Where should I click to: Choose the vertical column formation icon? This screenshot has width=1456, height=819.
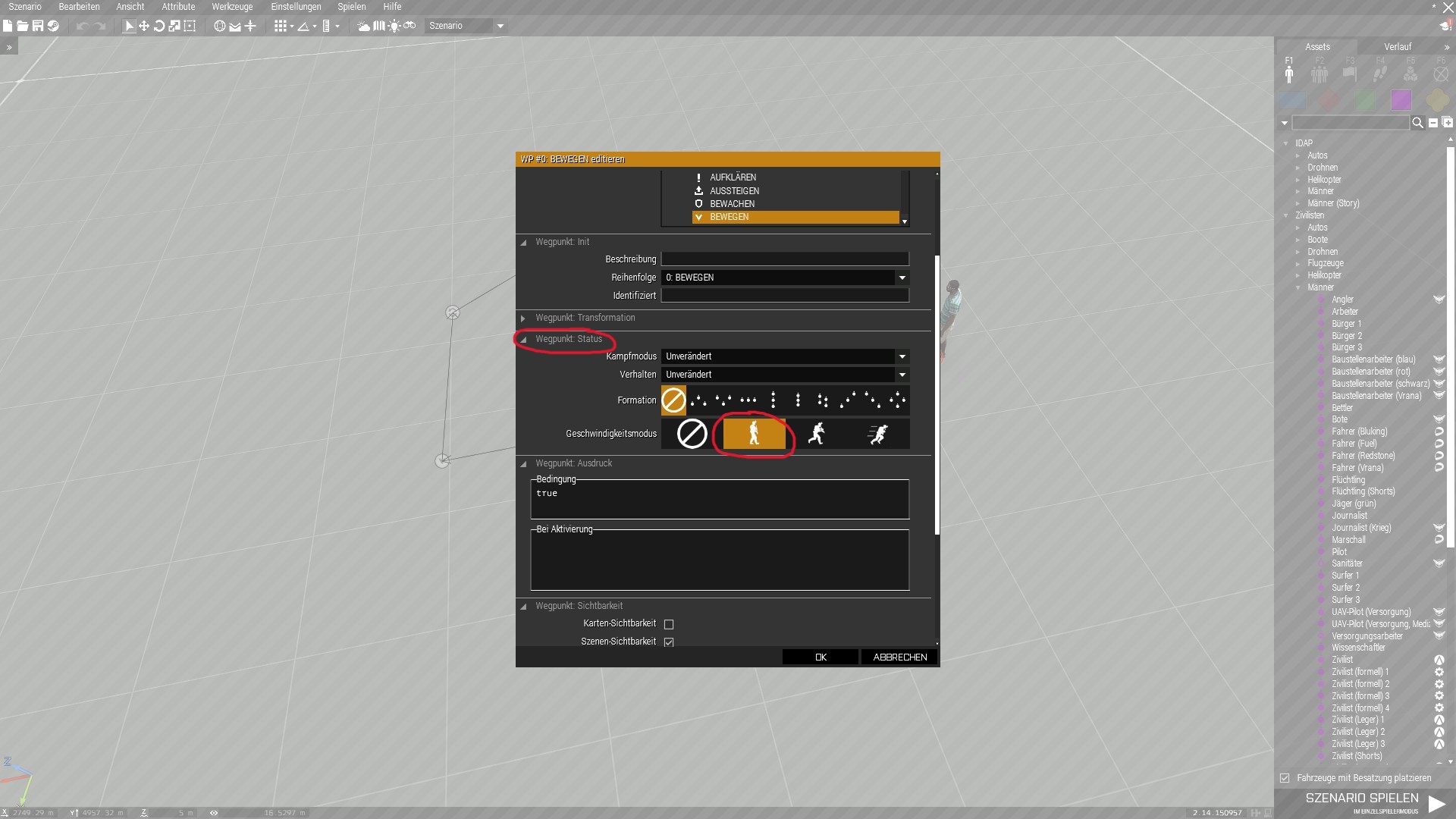(773, 400)
